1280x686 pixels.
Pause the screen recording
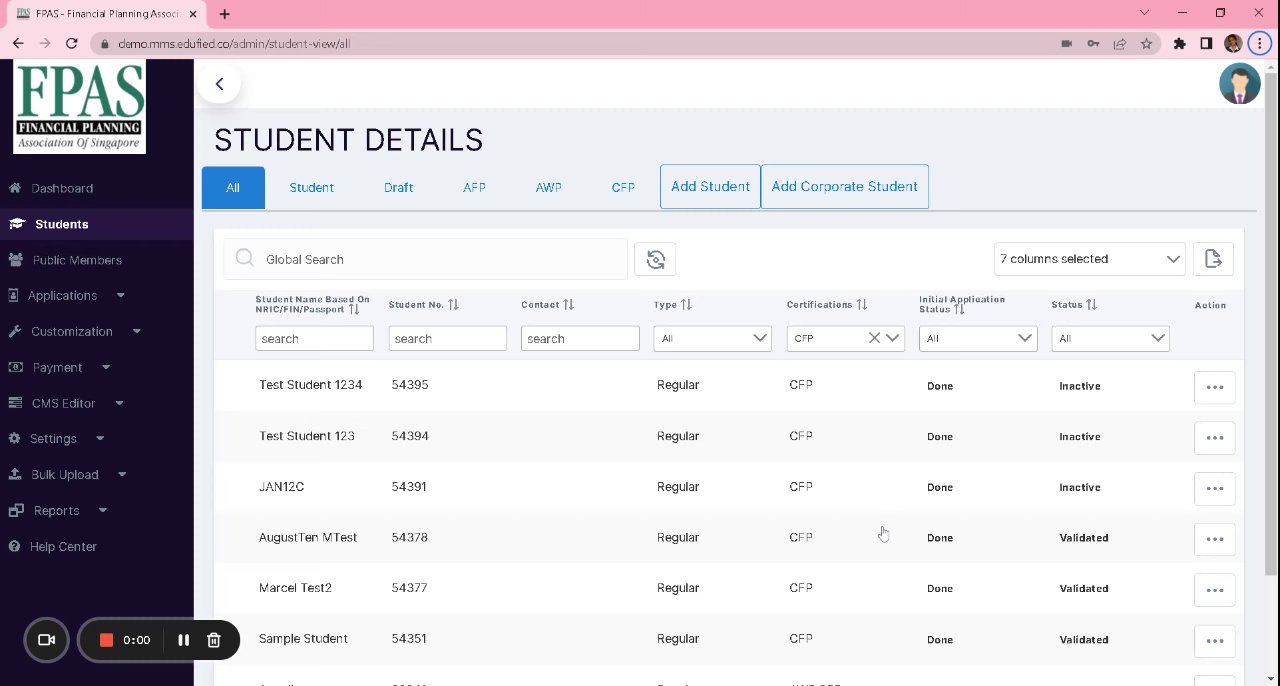pyautogui.click(x=184, y=640)
